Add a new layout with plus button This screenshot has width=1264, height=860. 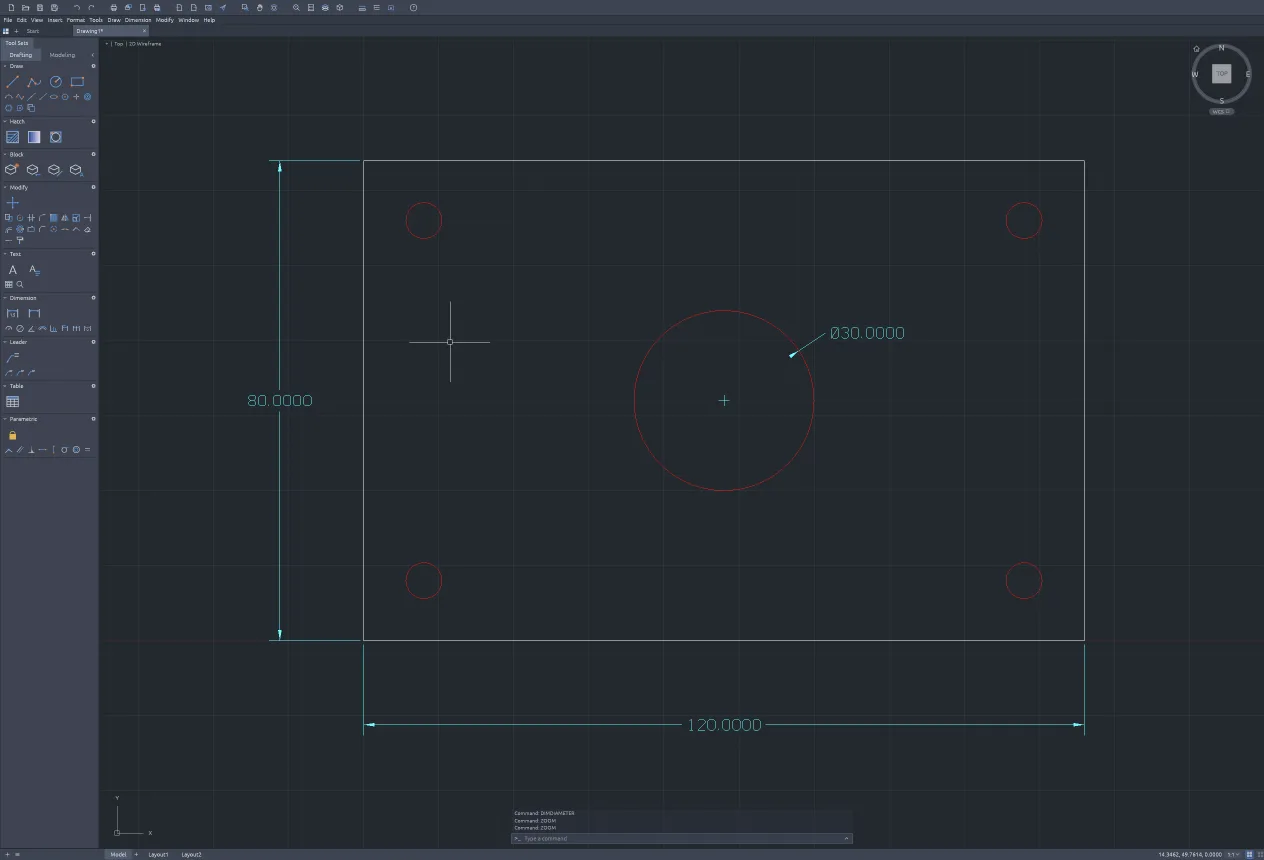click(137, 855)
